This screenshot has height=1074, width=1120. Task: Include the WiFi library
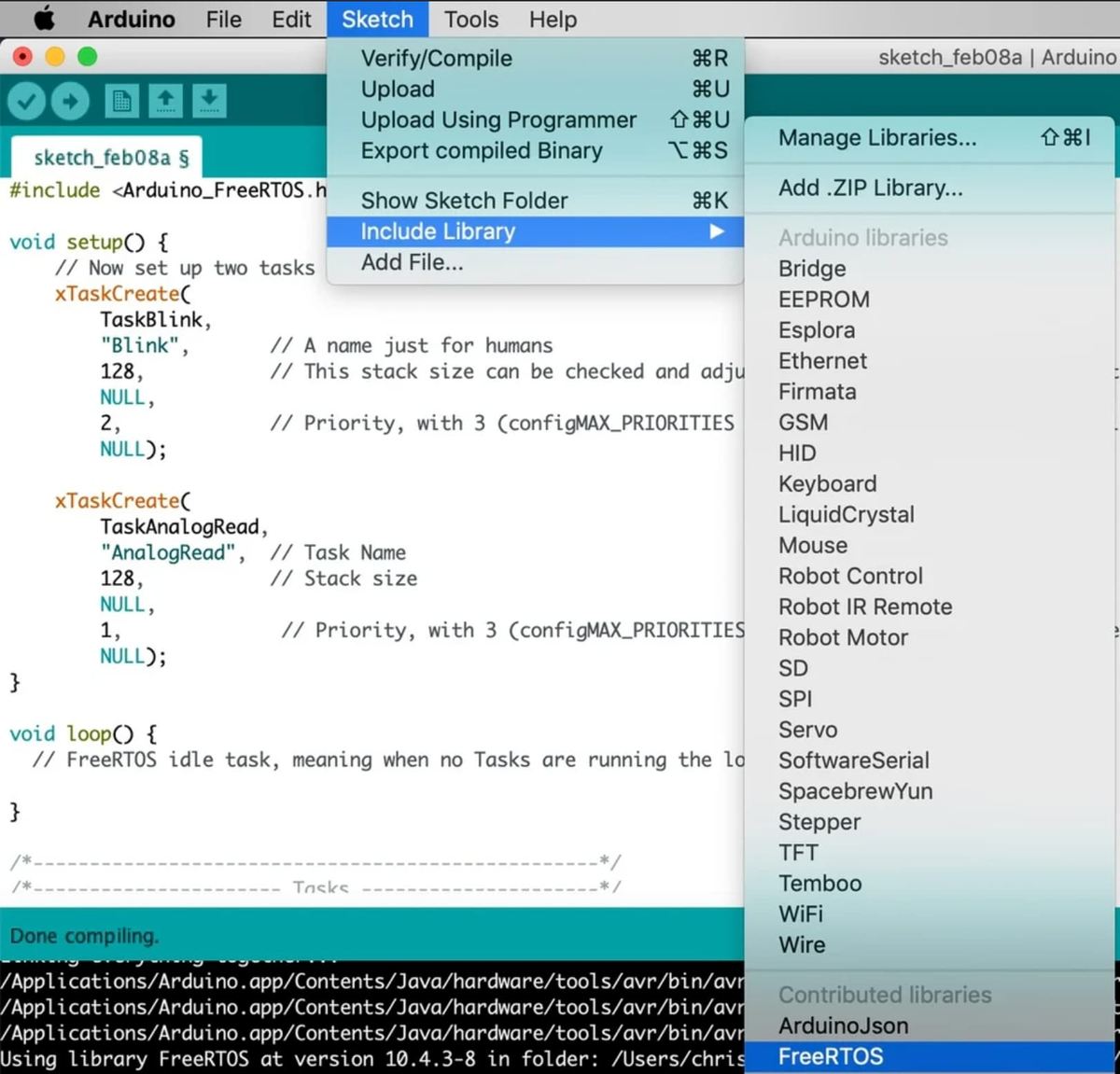coord(930,914)
